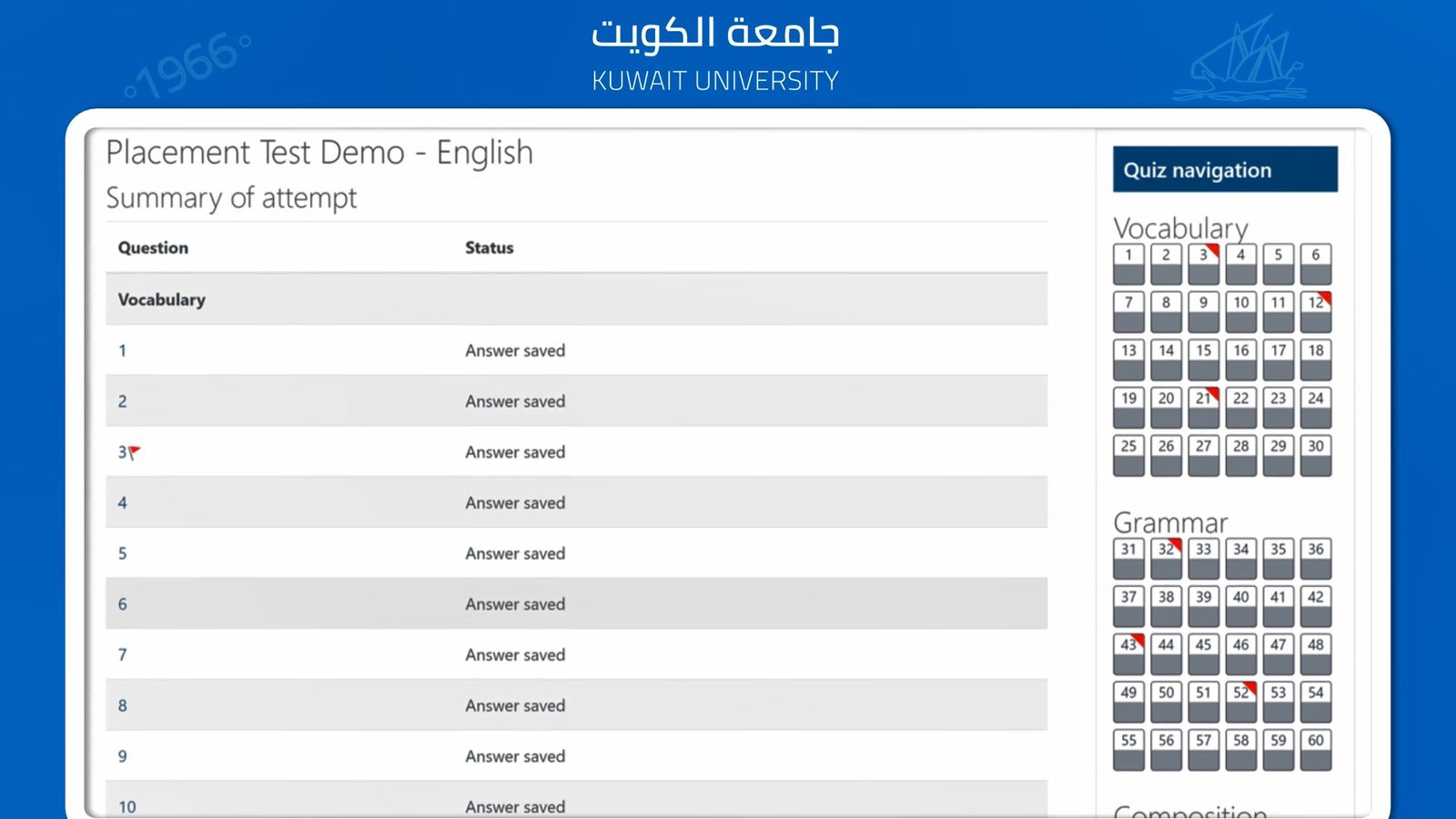The width and height of the screenshot is (1456, 819).
Task: Click the KUWAIT UNIVERSITY header text
Action: [x=715, y=81]
